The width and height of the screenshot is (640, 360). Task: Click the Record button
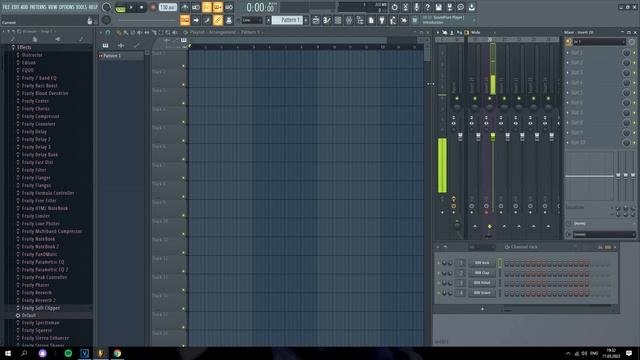(153, 7)
